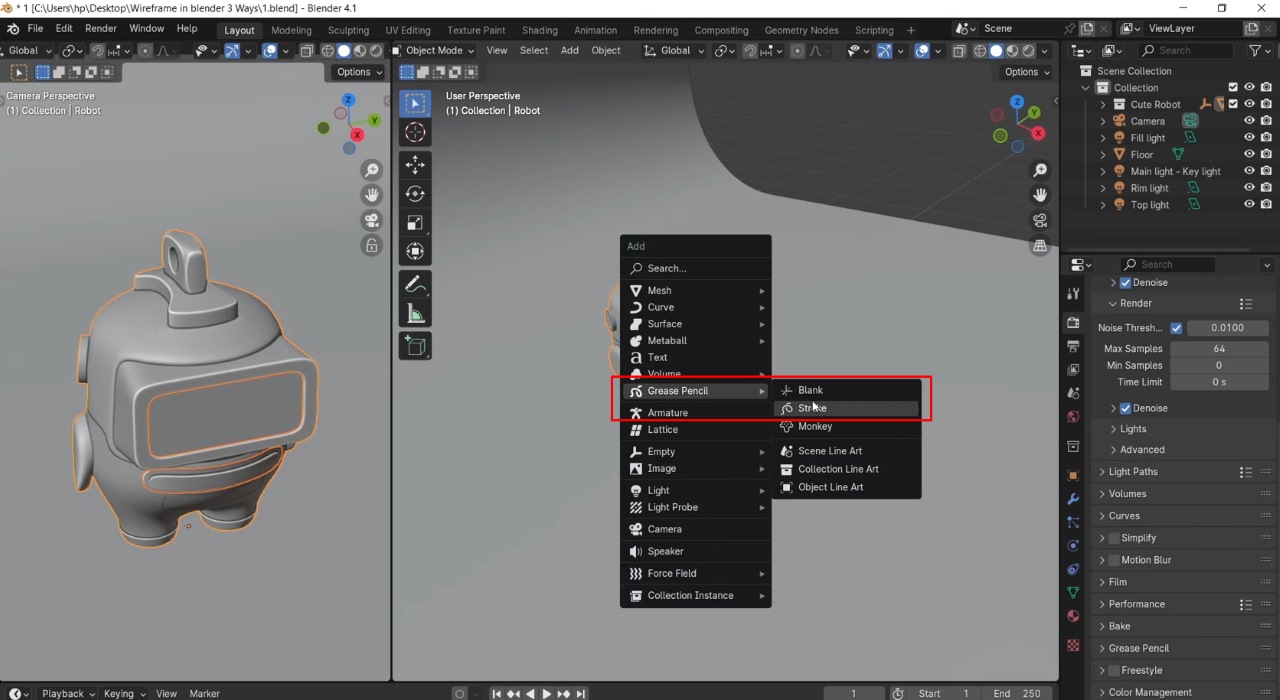Switch to the Shading workspace tab
The image size is (1280, 700).
pos(539,30)
